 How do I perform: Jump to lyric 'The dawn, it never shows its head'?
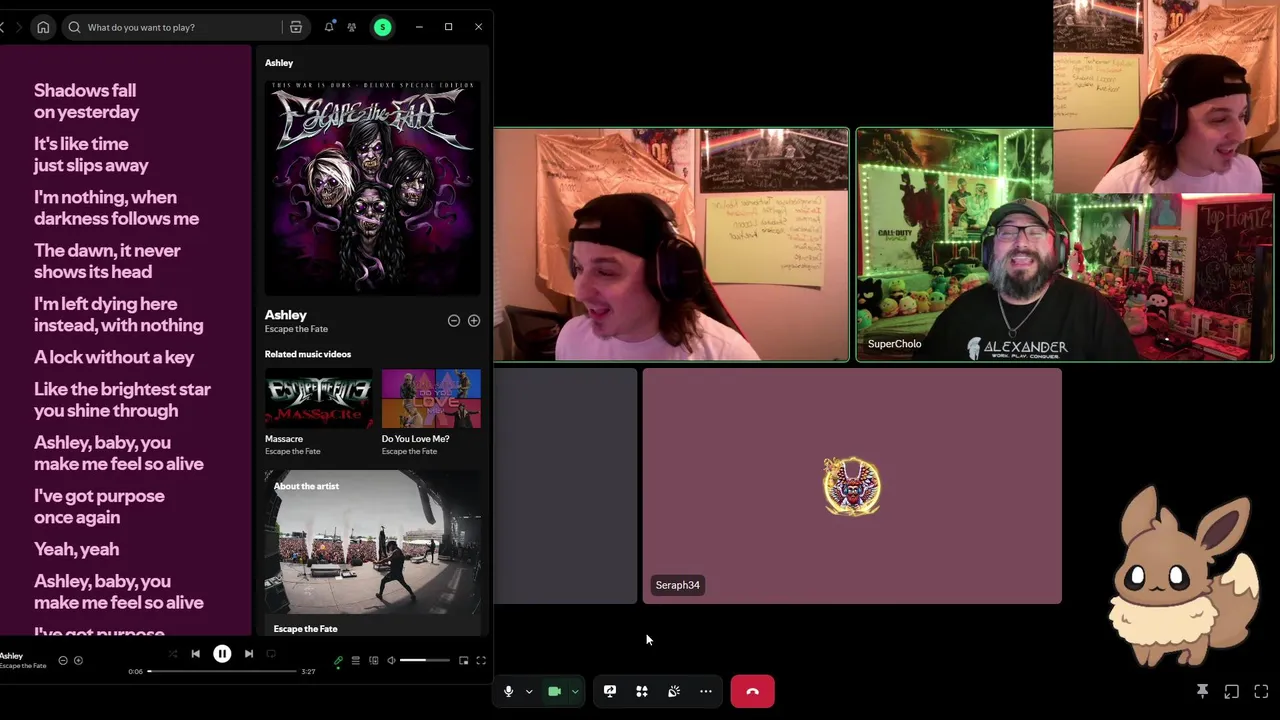[107, 261]
